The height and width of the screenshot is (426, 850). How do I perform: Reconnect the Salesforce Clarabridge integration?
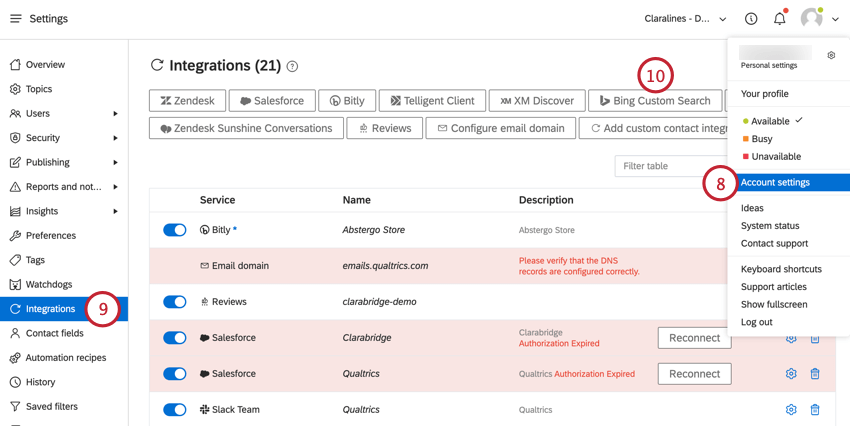[x=694, y=338]
